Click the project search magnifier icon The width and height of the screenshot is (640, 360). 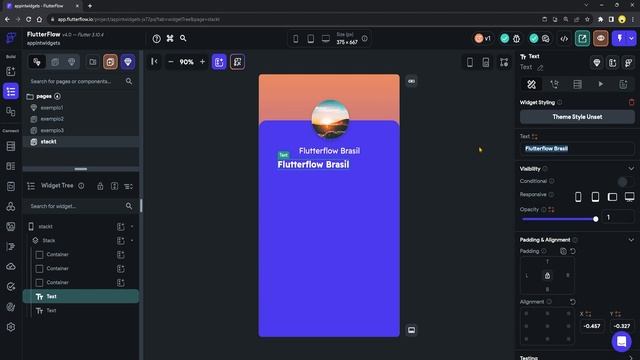(x=183, y=38)
